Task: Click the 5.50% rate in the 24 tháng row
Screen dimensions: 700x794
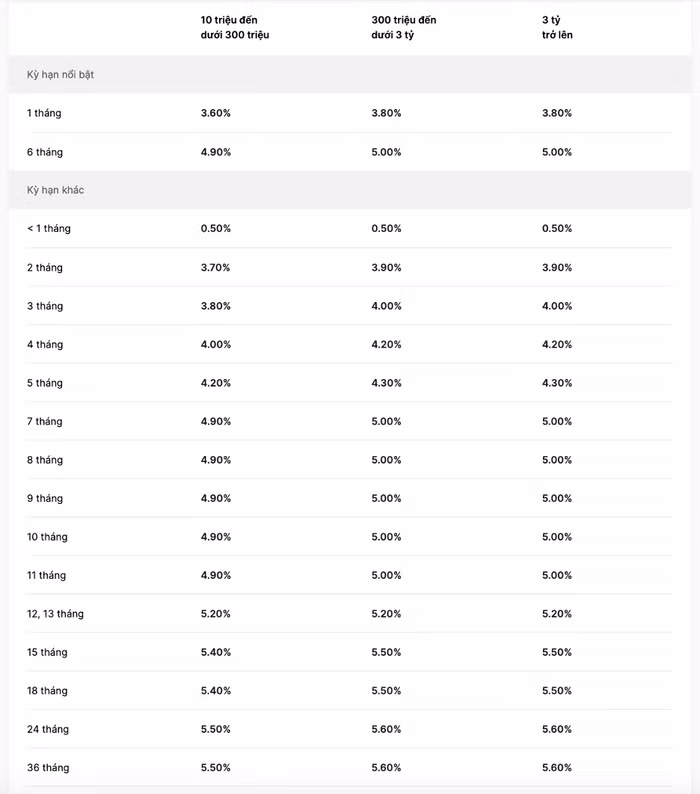Action: 215,729
